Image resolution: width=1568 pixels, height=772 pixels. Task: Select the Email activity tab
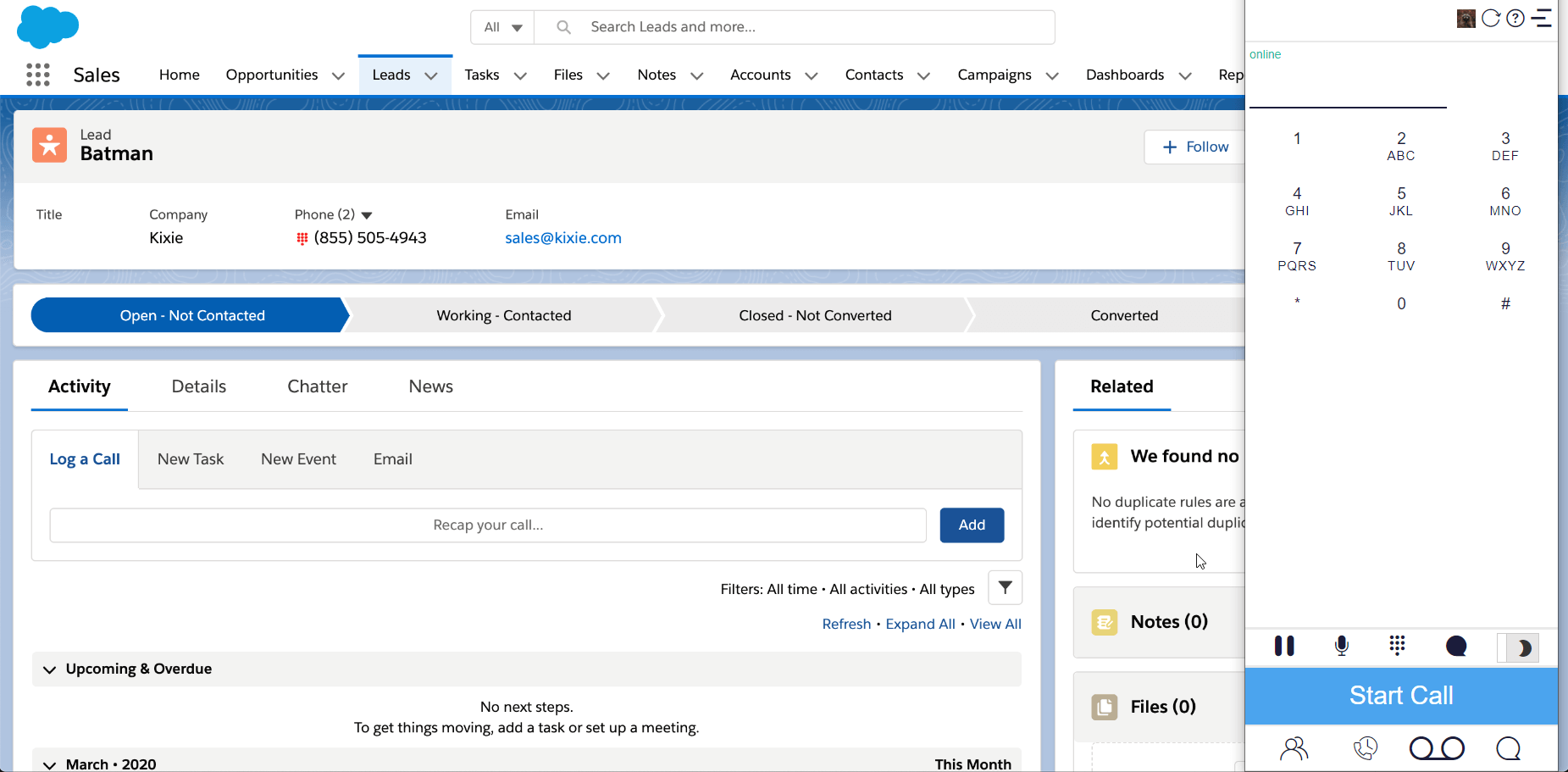click(393, 459)
